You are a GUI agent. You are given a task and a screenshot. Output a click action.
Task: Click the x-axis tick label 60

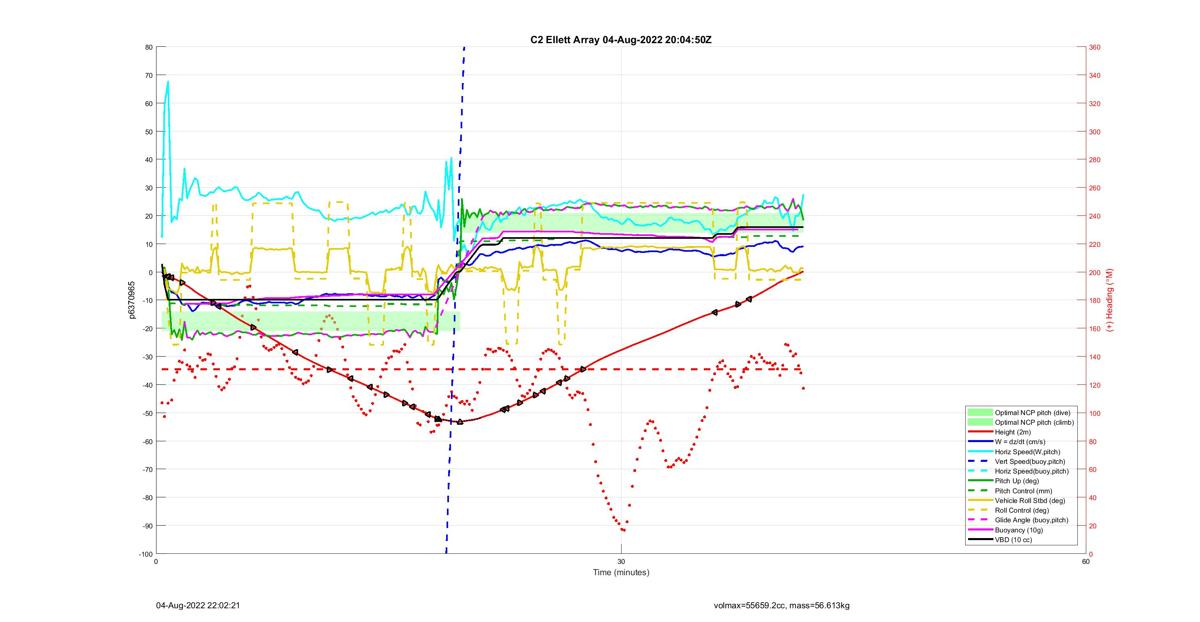click(1085, 561)
